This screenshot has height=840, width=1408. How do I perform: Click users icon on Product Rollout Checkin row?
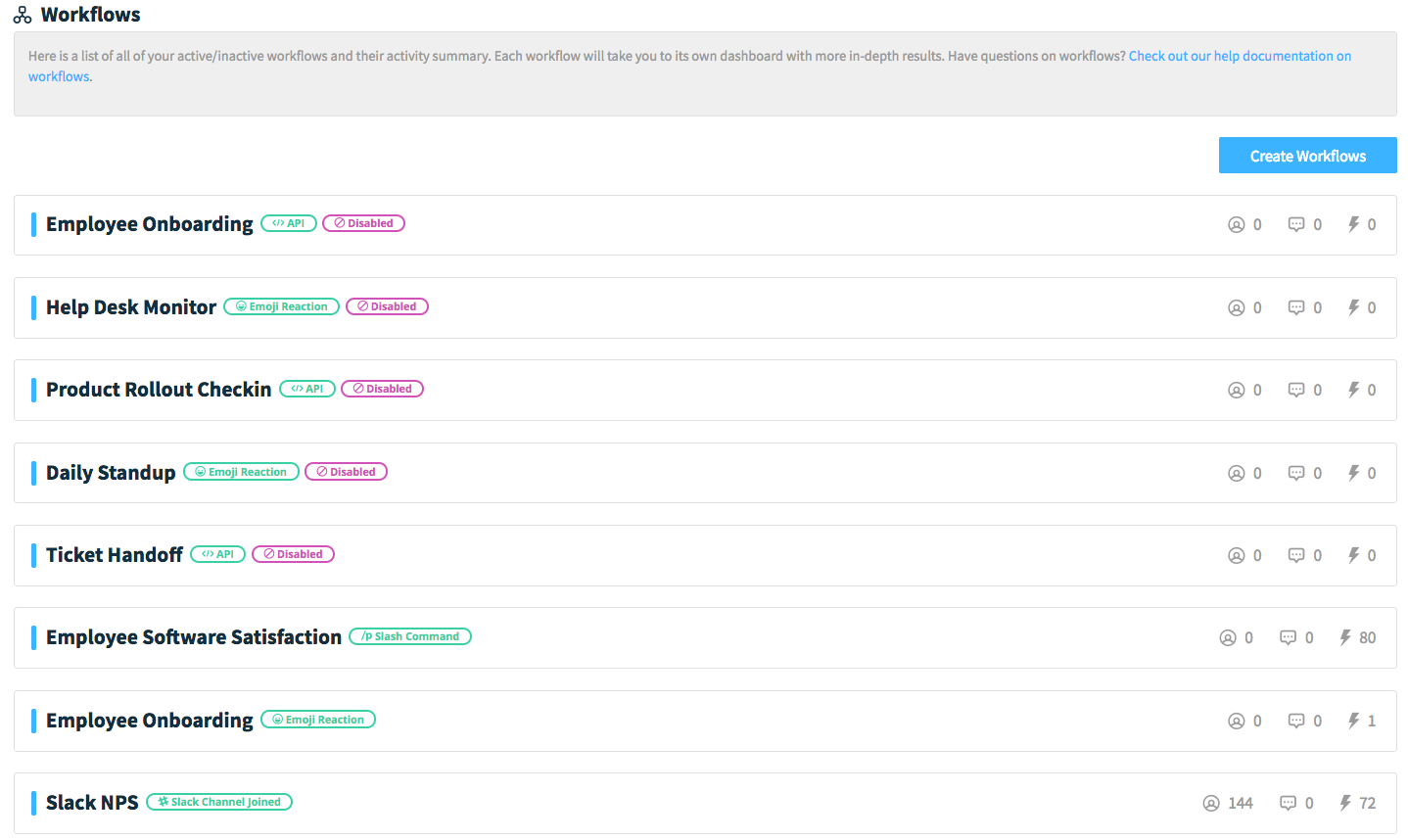[1237, 390]
